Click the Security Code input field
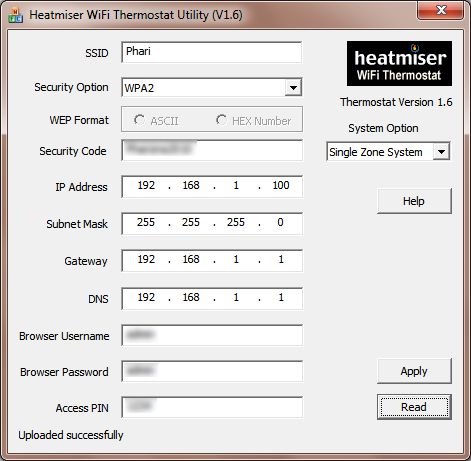Screen dimensions: 471x461 pyautogui.click(x=212, y=150)
